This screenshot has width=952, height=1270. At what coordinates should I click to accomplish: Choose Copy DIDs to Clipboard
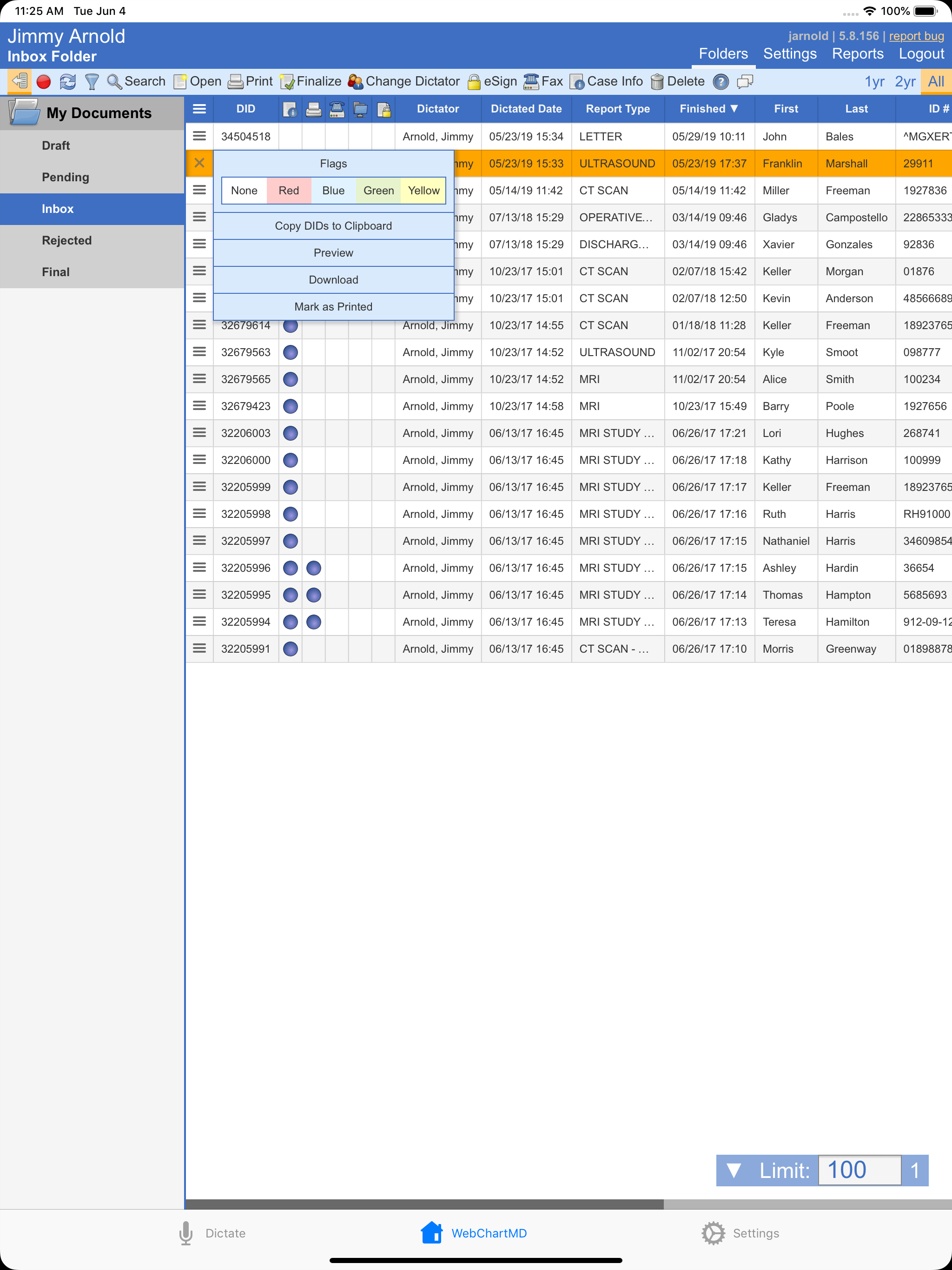coord(334,225)
